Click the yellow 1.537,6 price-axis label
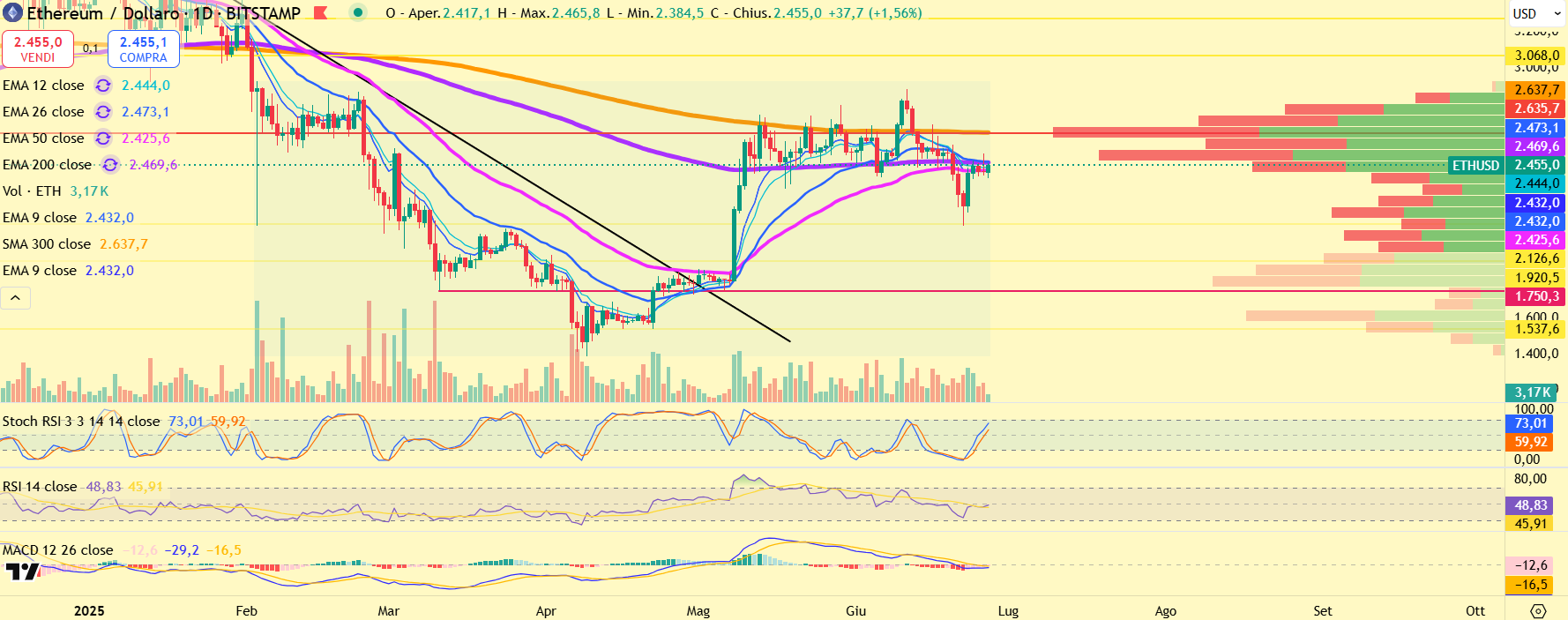Viewport: 1568px width, 620px height. tap(1536, 329)
